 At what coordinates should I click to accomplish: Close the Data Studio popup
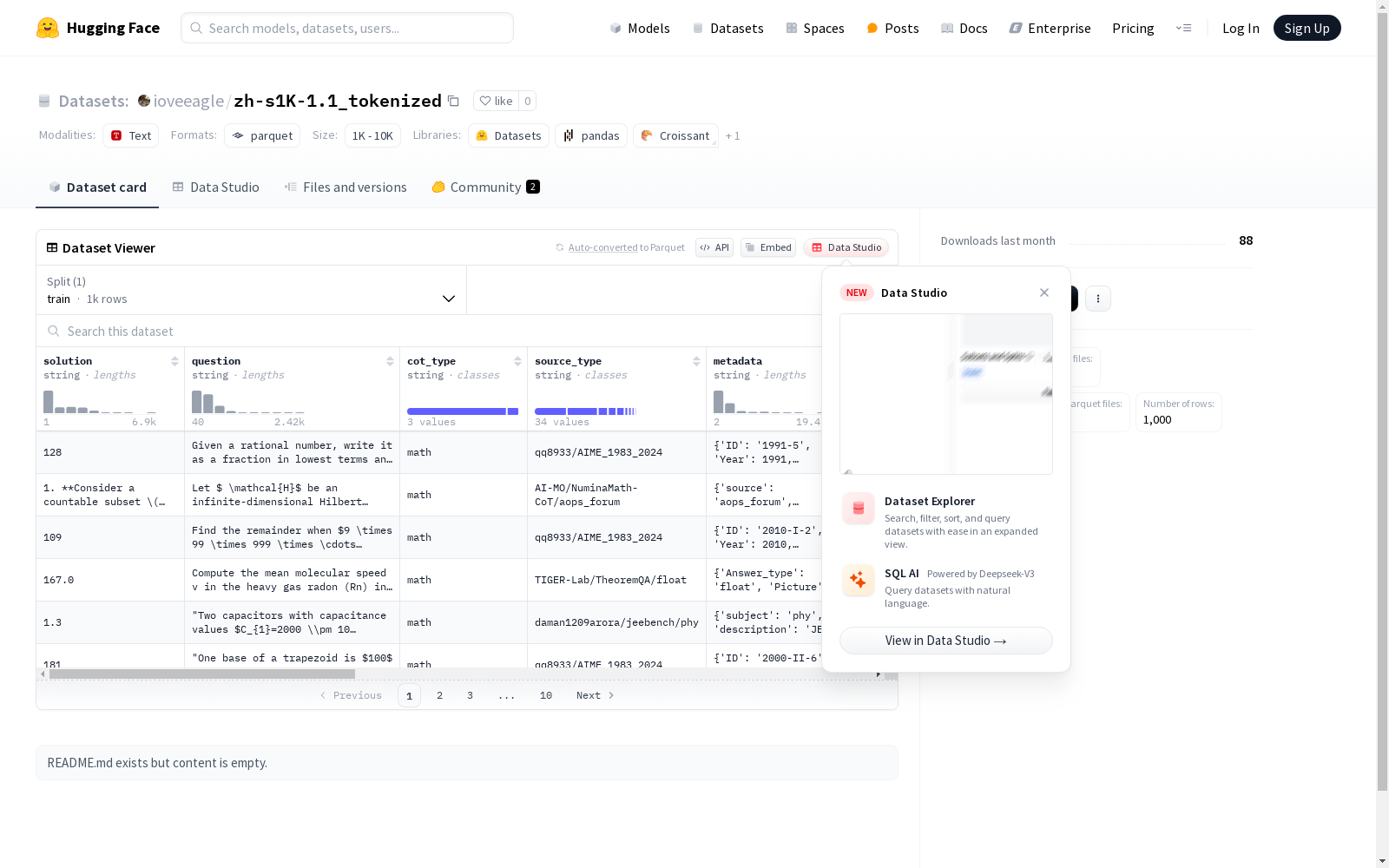(1044, 293)
